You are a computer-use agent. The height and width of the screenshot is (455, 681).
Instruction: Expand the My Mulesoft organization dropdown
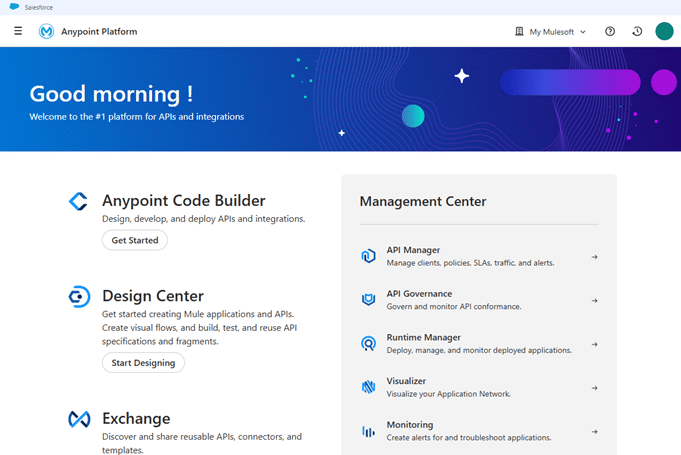pos(550,31)
